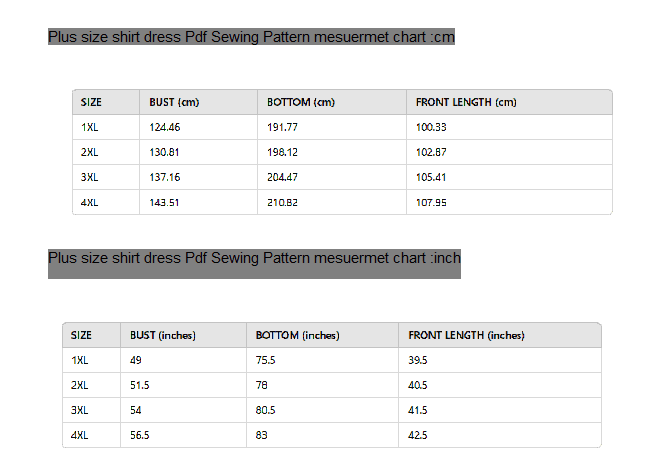Screen dimensions: 660x470
Task: Click the 4XL bust value 143.51
Action: [165, 202]
